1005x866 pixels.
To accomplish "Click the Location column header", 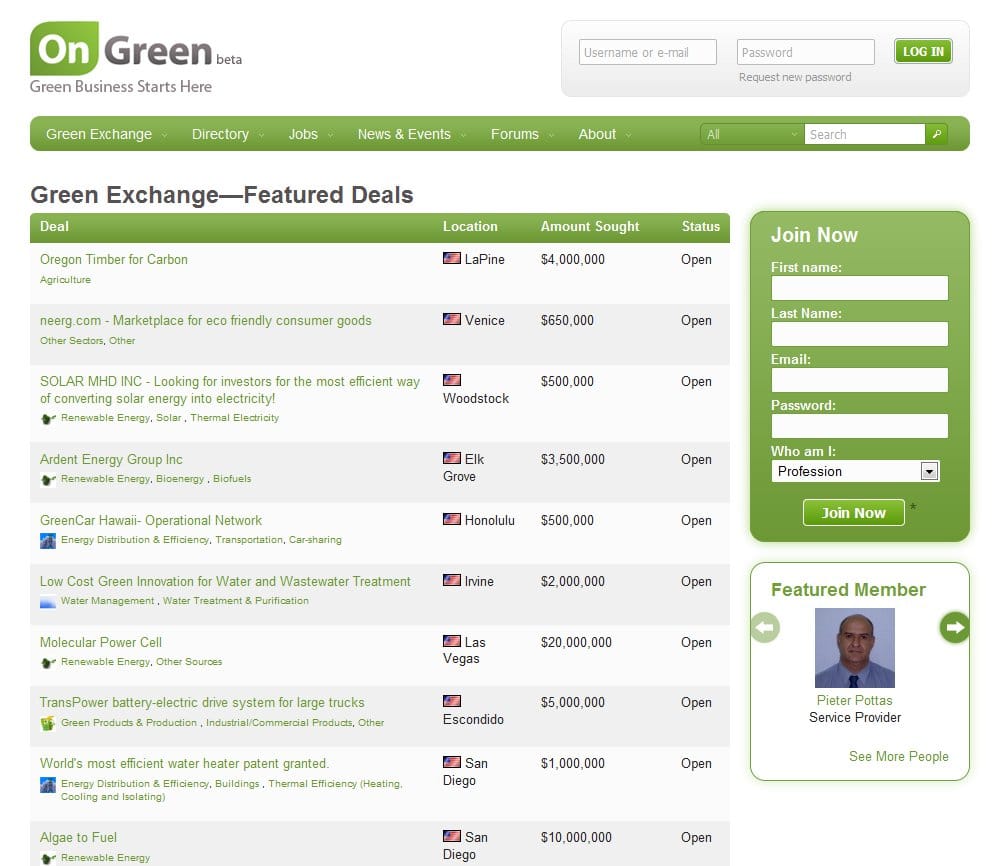I will 470,226.
